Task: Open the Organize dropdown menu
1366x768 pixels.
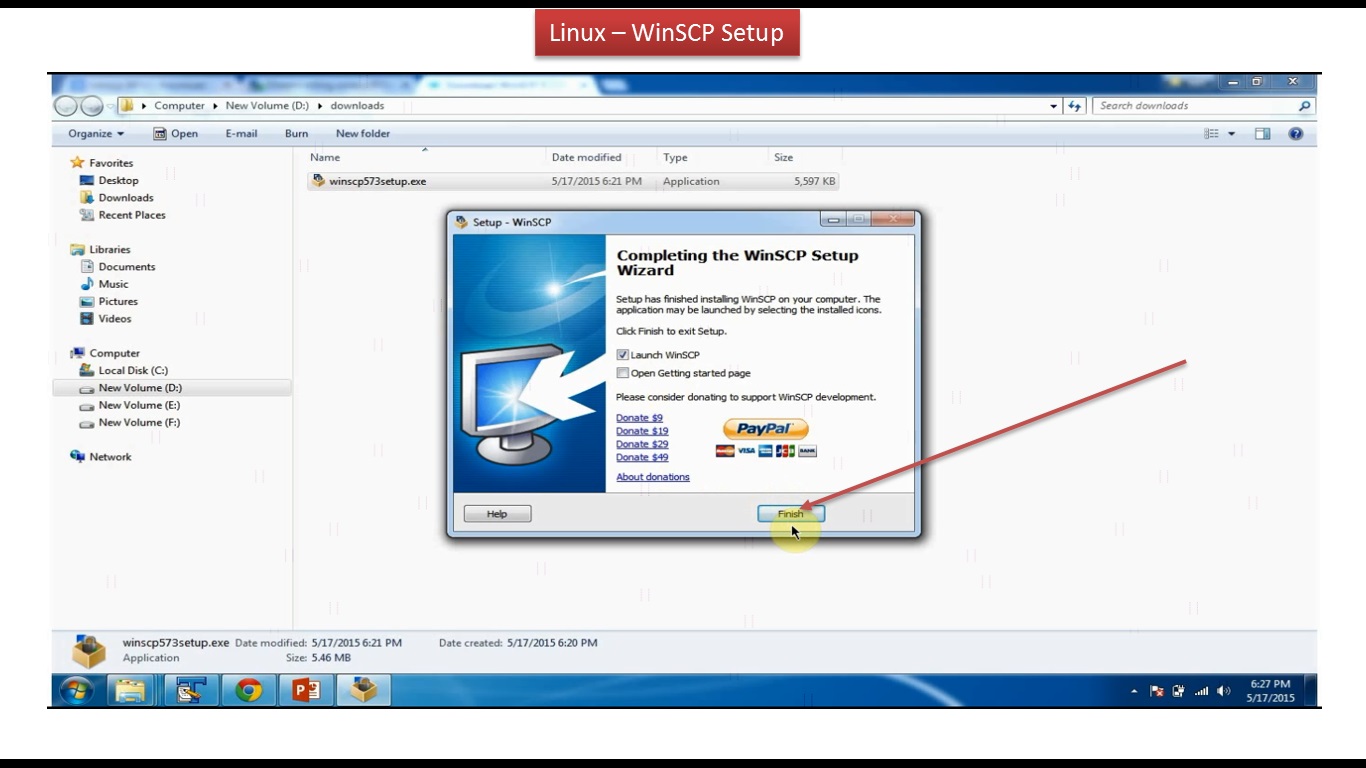Action: click(96, 133)
